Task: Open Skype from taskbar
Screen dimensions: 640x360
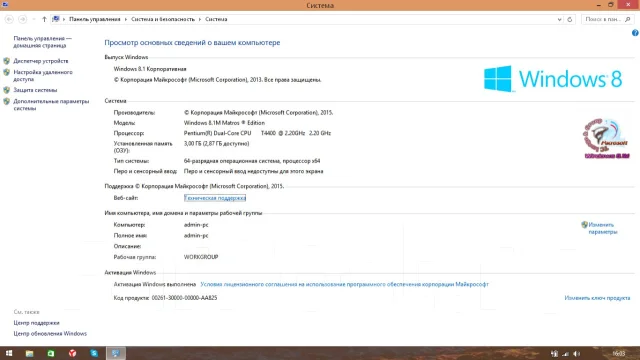Action: pos(94,353)
